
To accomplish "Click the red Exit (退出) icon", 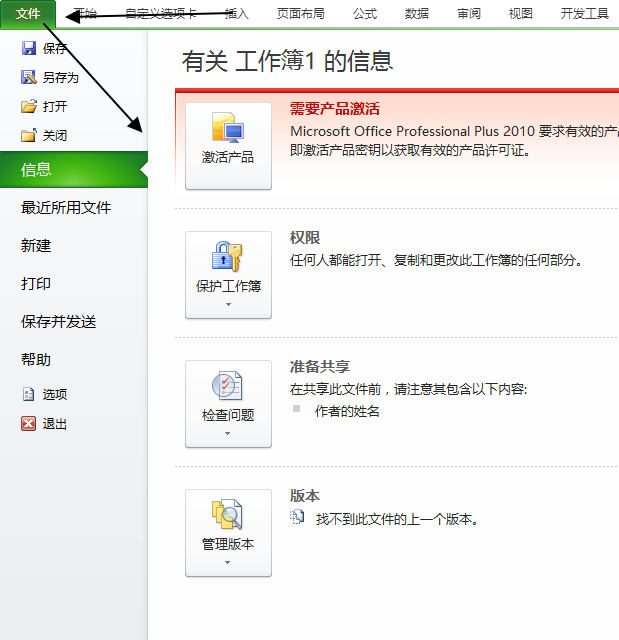I will pyautogui.click(x=29, y=424).
